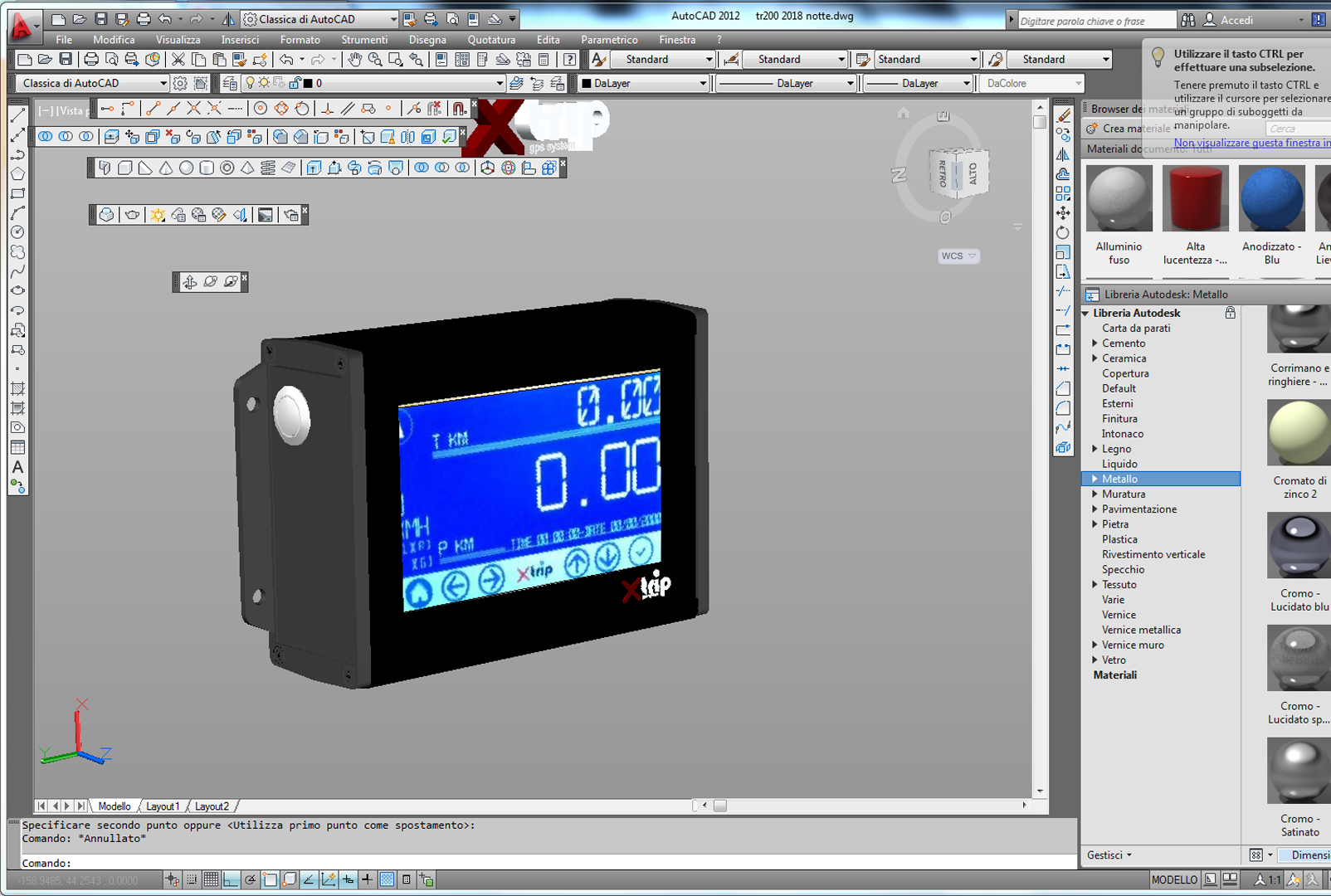The height and width of the screenshot is (896, 1331).
Task: Select the Anodizzato Blu material swatch
Action: 1271,198
